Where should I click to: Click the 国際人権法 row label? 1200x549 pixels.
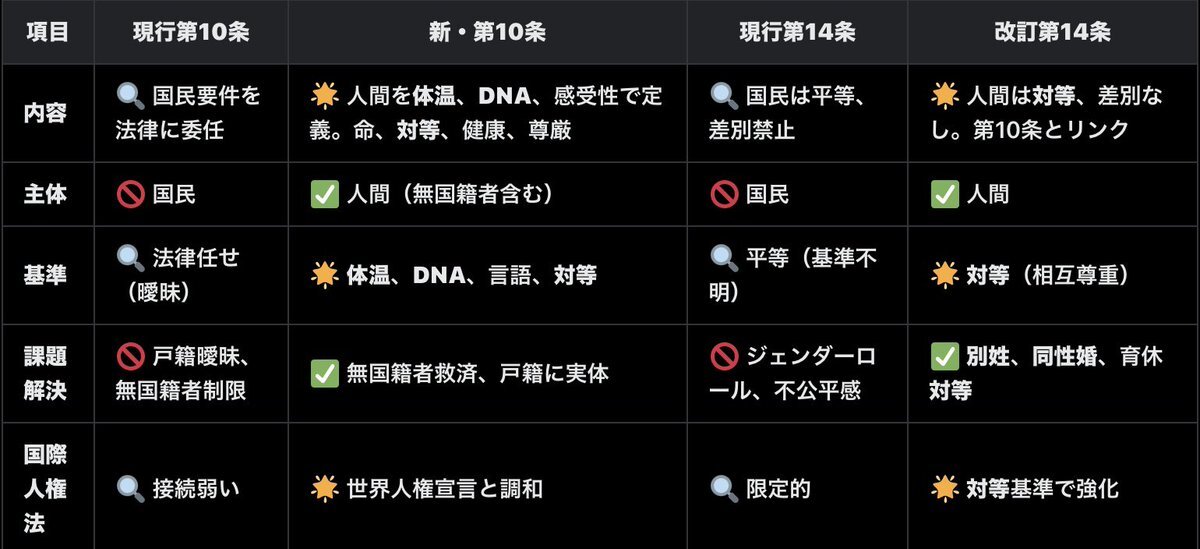click(x=47, y=488)
